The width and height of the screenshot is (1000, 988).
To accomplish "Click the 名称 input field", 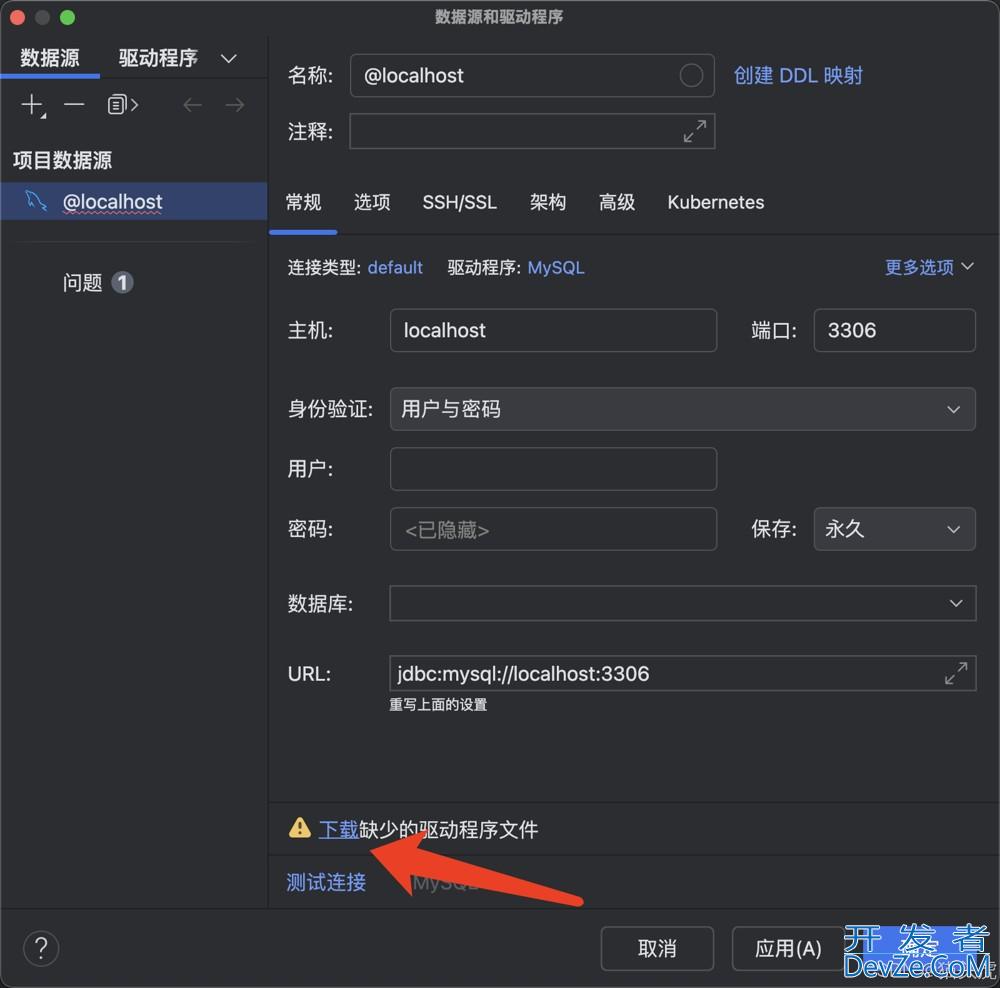I will click(x=532, y=76).
